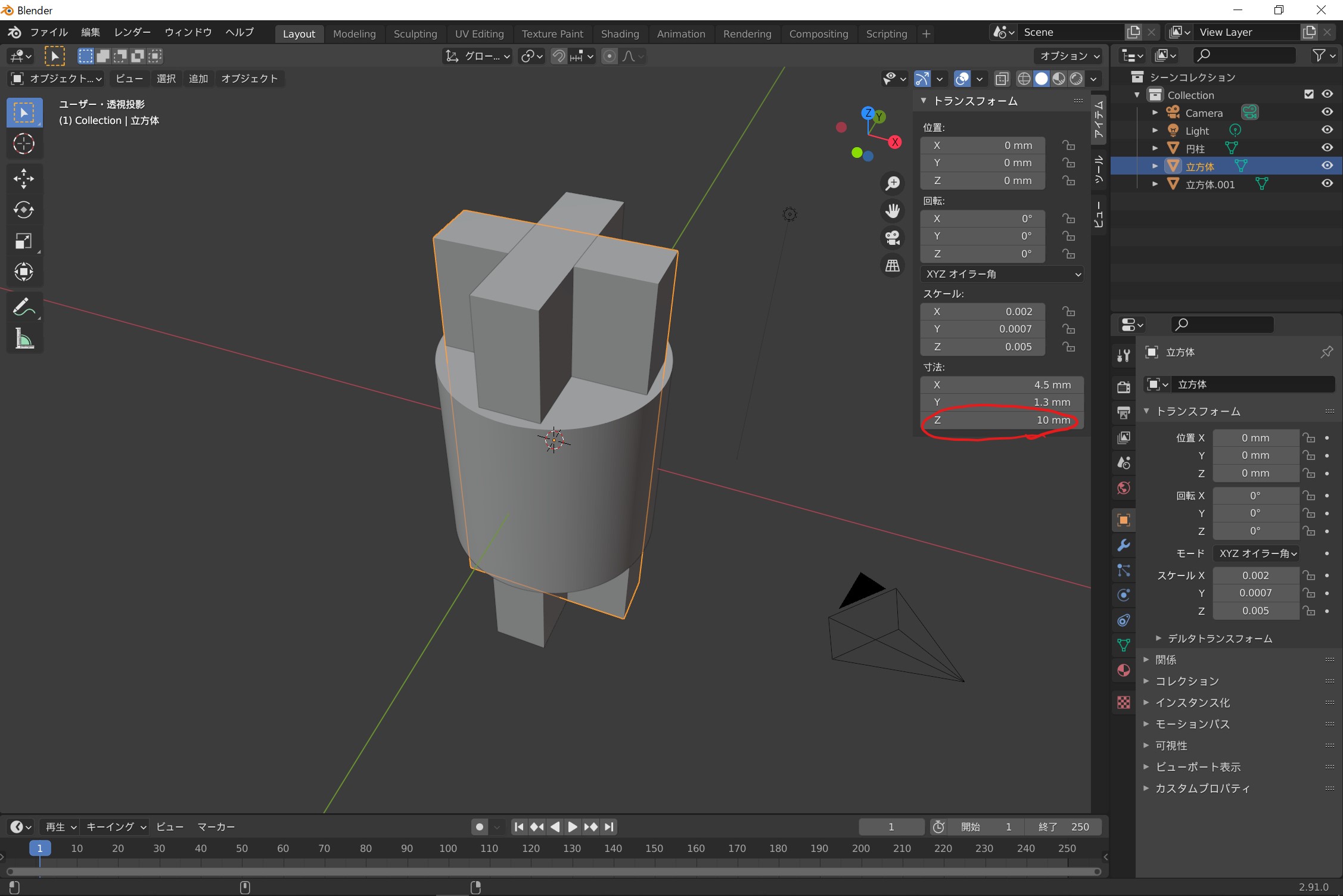The width and height of the screenshot is (1343, 896).
Task: Click the Z dimension 10 mm field
Action: (x=1002, y=420)
